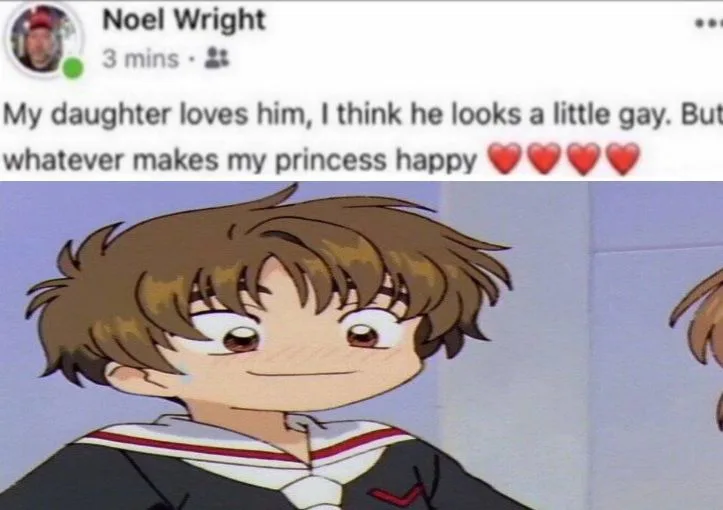Click the "whatever makes my princess happy" text

click(x=240, y=161)
